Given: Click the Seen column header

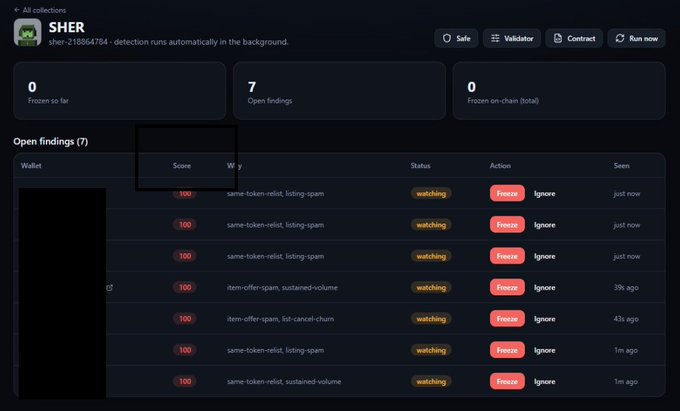Looking at the screenshot, I should (x=621, y=166).
